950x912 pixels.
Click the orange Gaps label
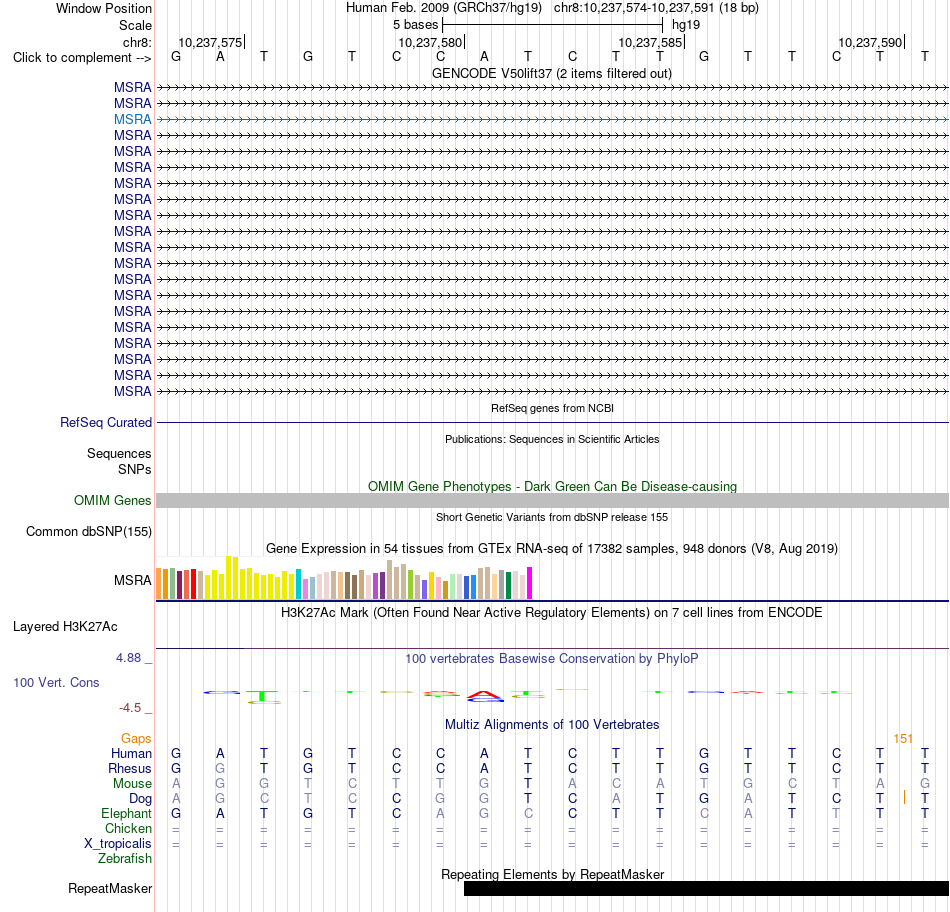[136, 738]
